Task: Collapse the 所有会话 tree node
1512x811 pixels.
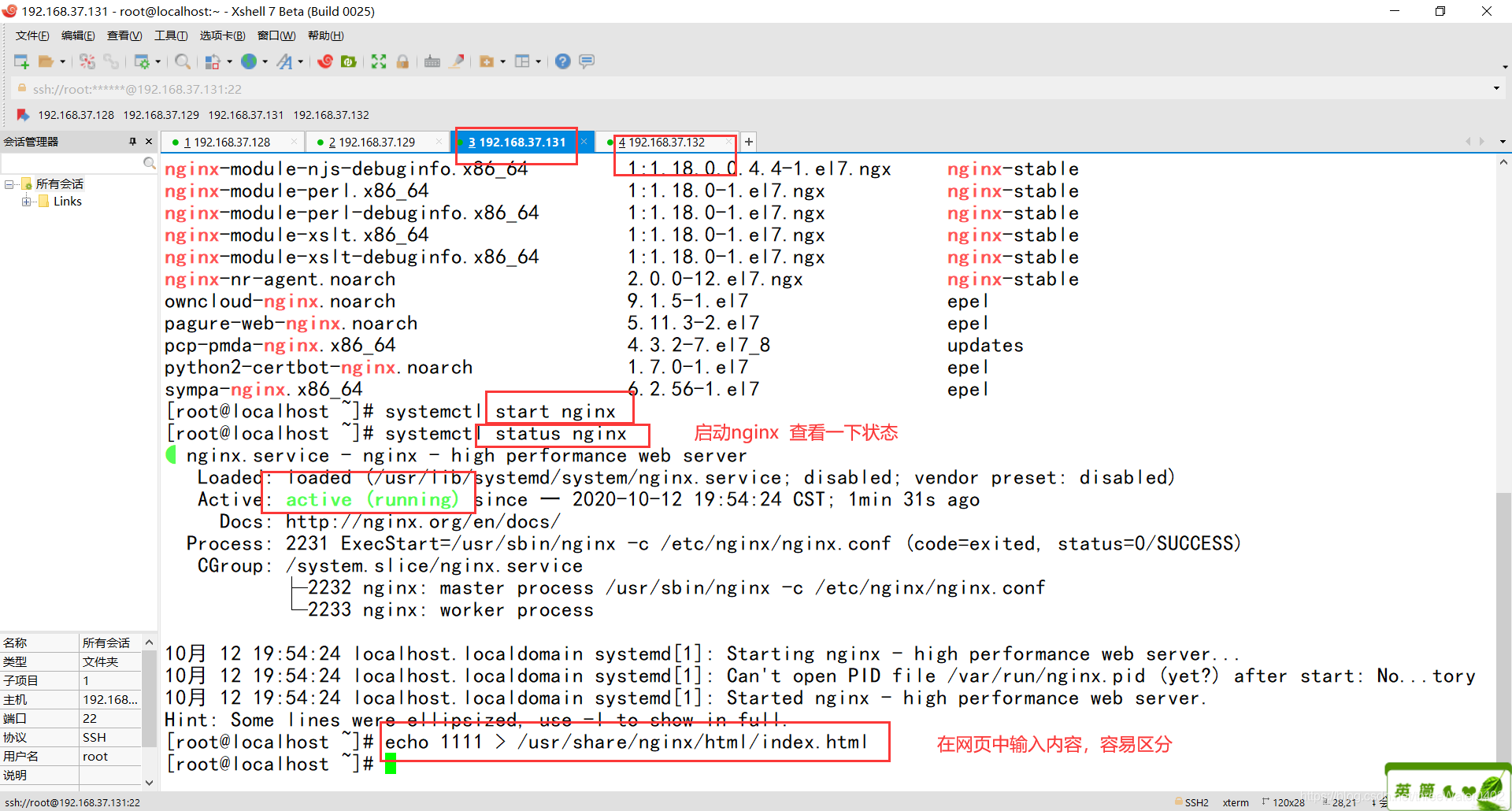Action: coord(9,184)
